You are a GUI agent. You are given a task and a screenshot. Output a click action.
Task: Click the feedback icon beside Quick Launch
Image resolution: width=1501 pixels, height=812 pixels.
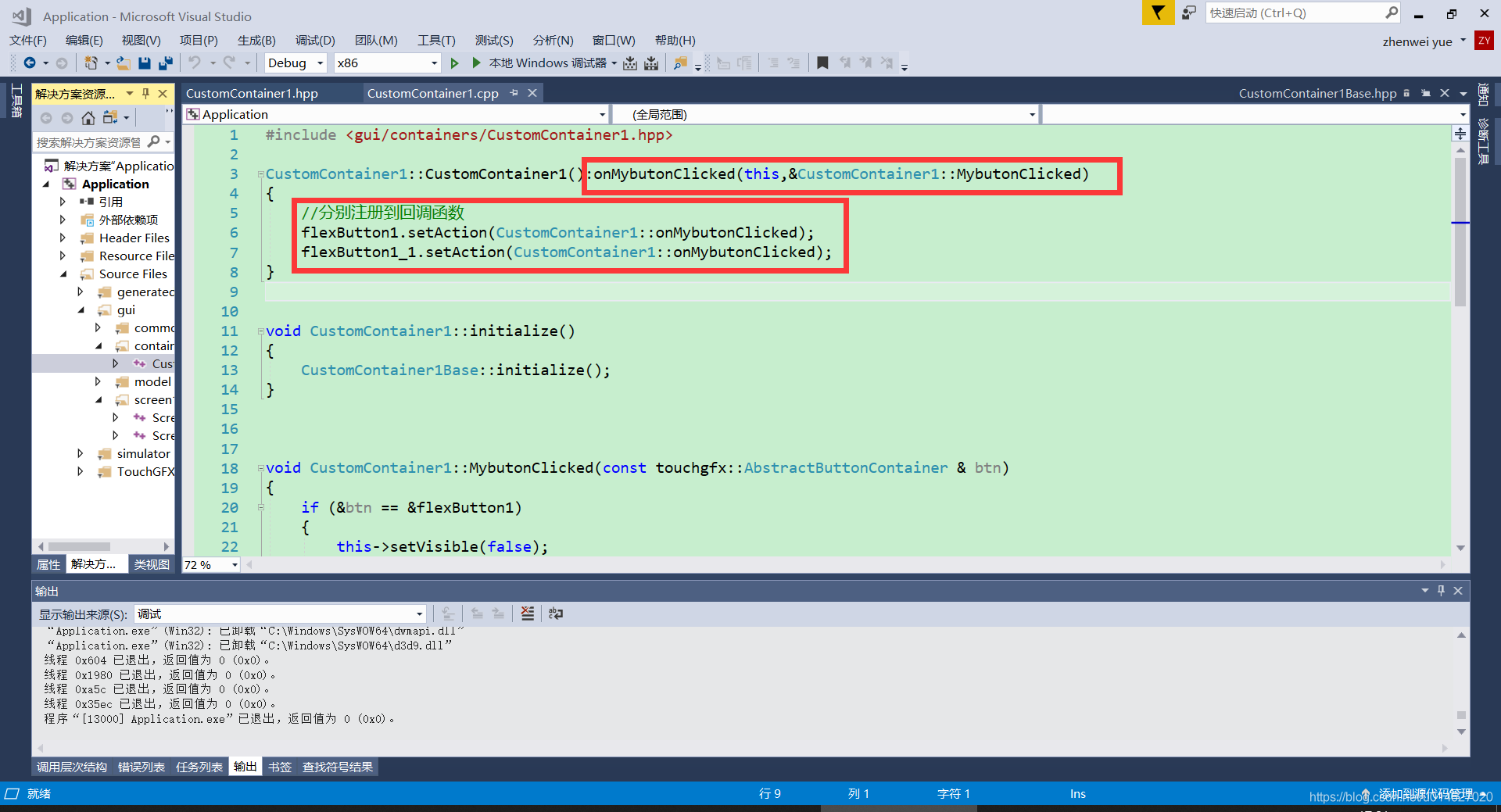[x=1189, y=13]
